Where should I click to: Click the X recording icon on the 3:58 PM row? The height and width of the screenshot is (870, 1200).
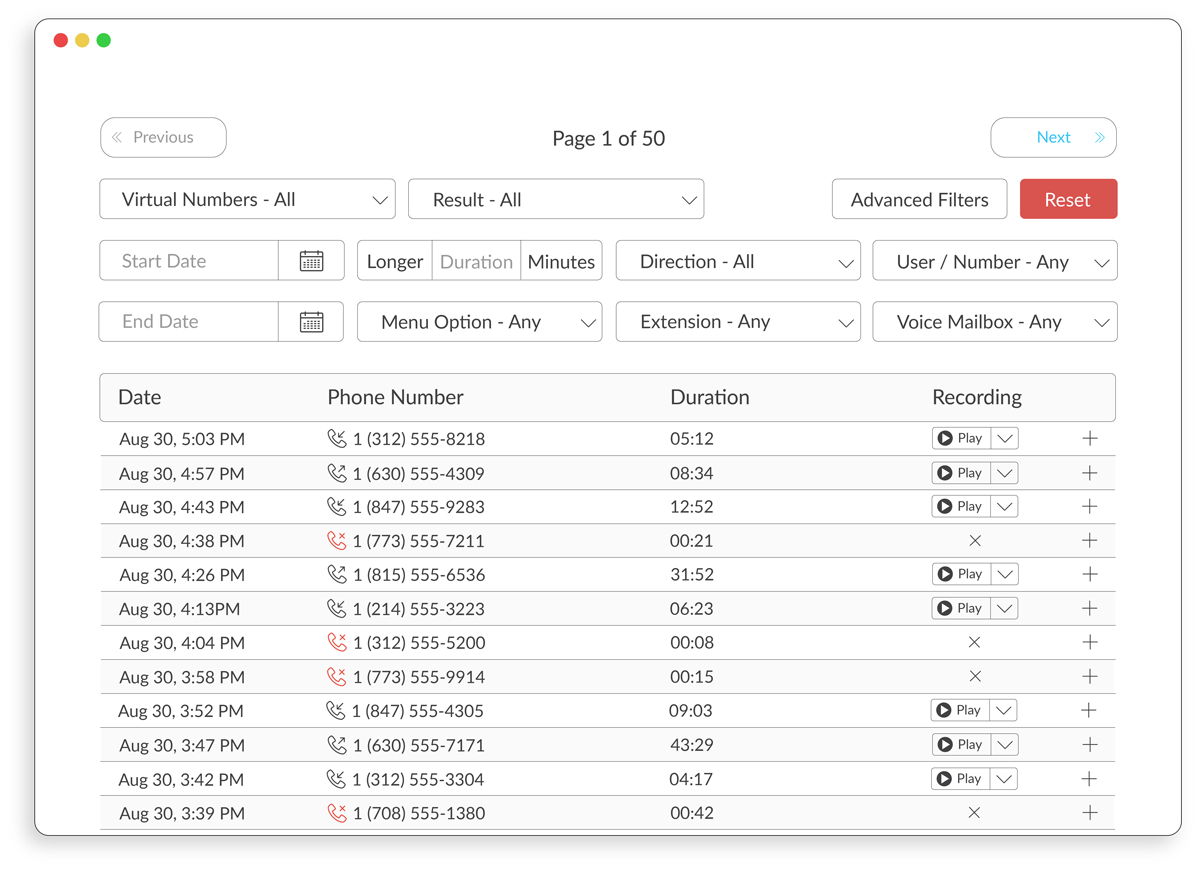tap(974, 676)
